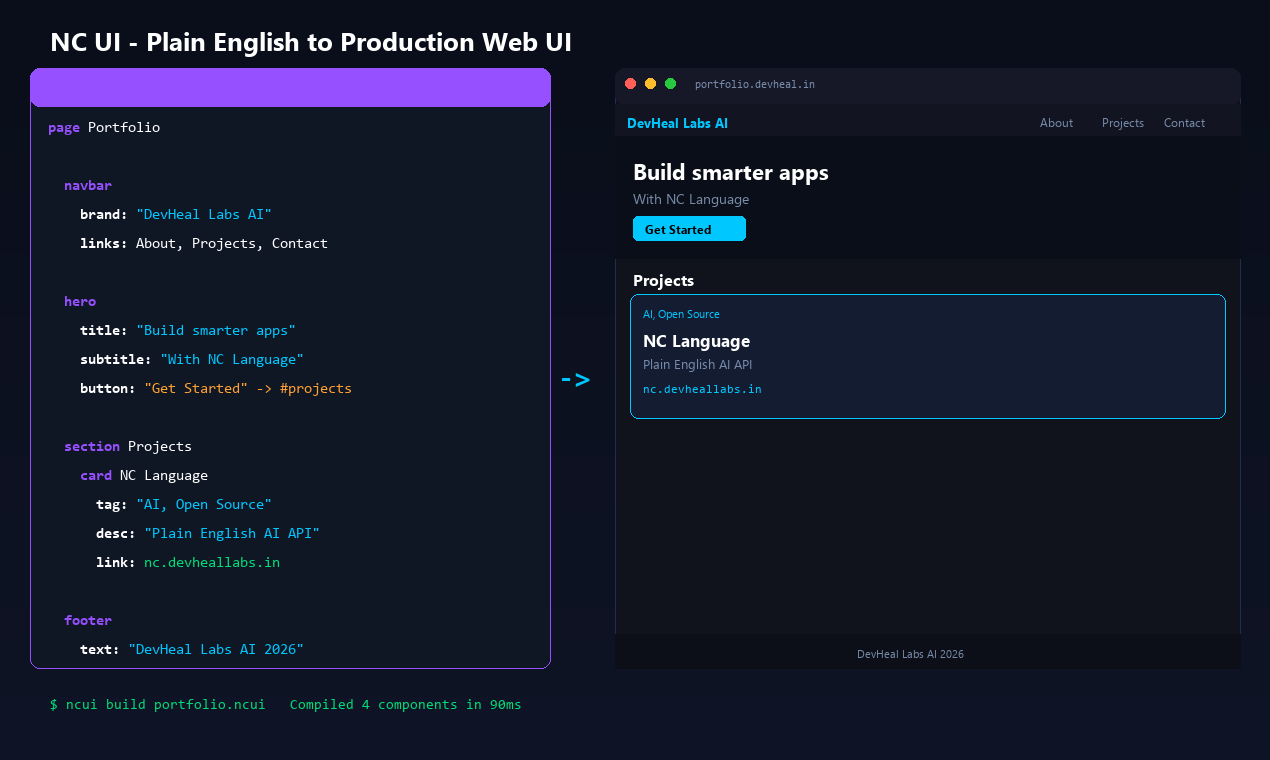Click the yellow minimize dot in browser mockup
This screenshot has height=760, width=1270.
[650, 84]
